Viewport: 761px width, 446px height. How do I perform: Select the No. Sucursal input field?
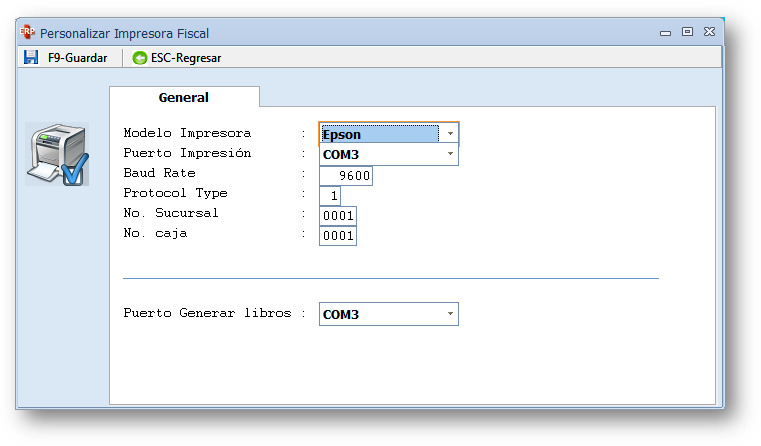tap(338, 215)
